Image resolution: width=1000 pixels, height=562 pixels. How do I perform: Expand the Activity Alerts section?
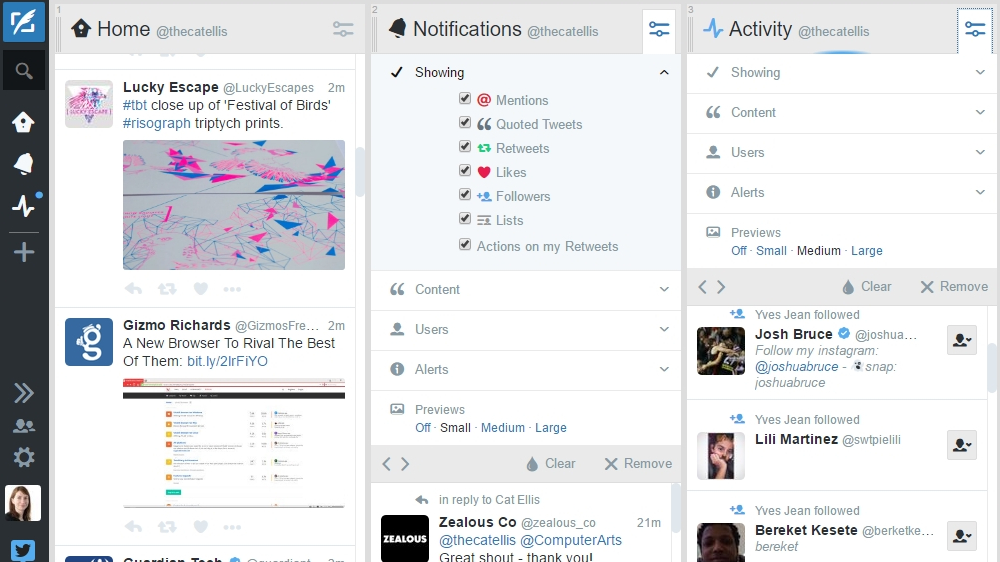tap(843, 193)
